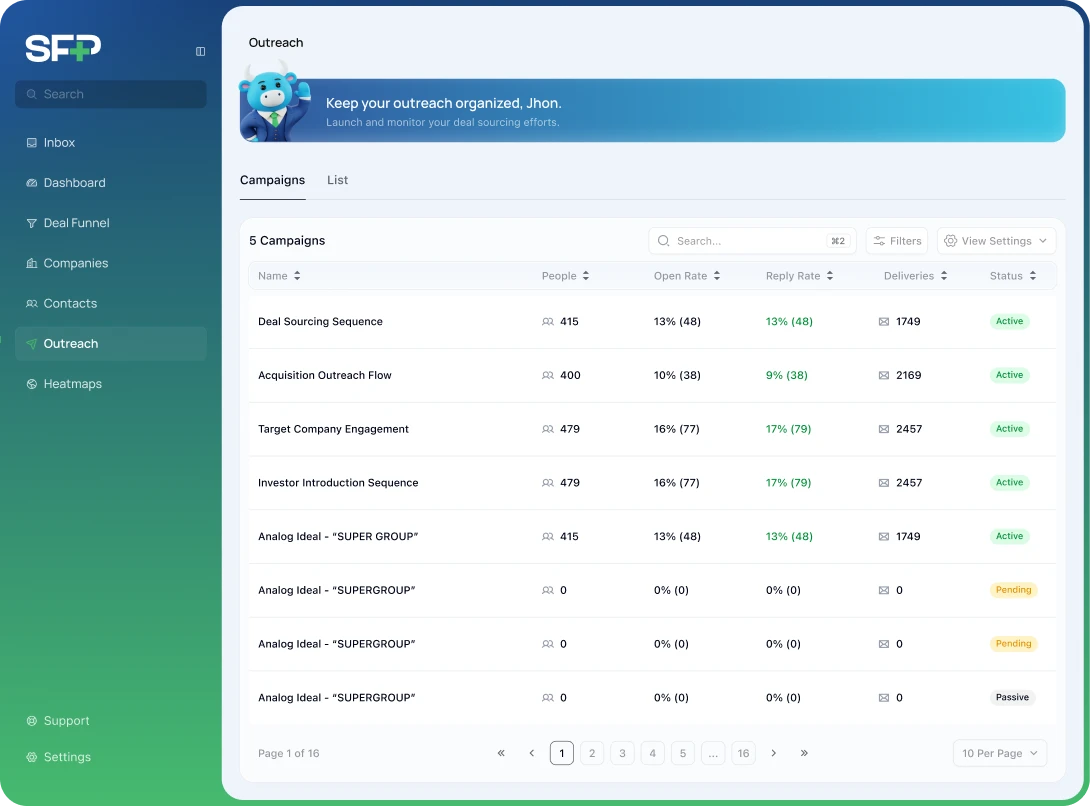Open Heatmaps section
1090x806 pixels.
(x=72, y=384)
